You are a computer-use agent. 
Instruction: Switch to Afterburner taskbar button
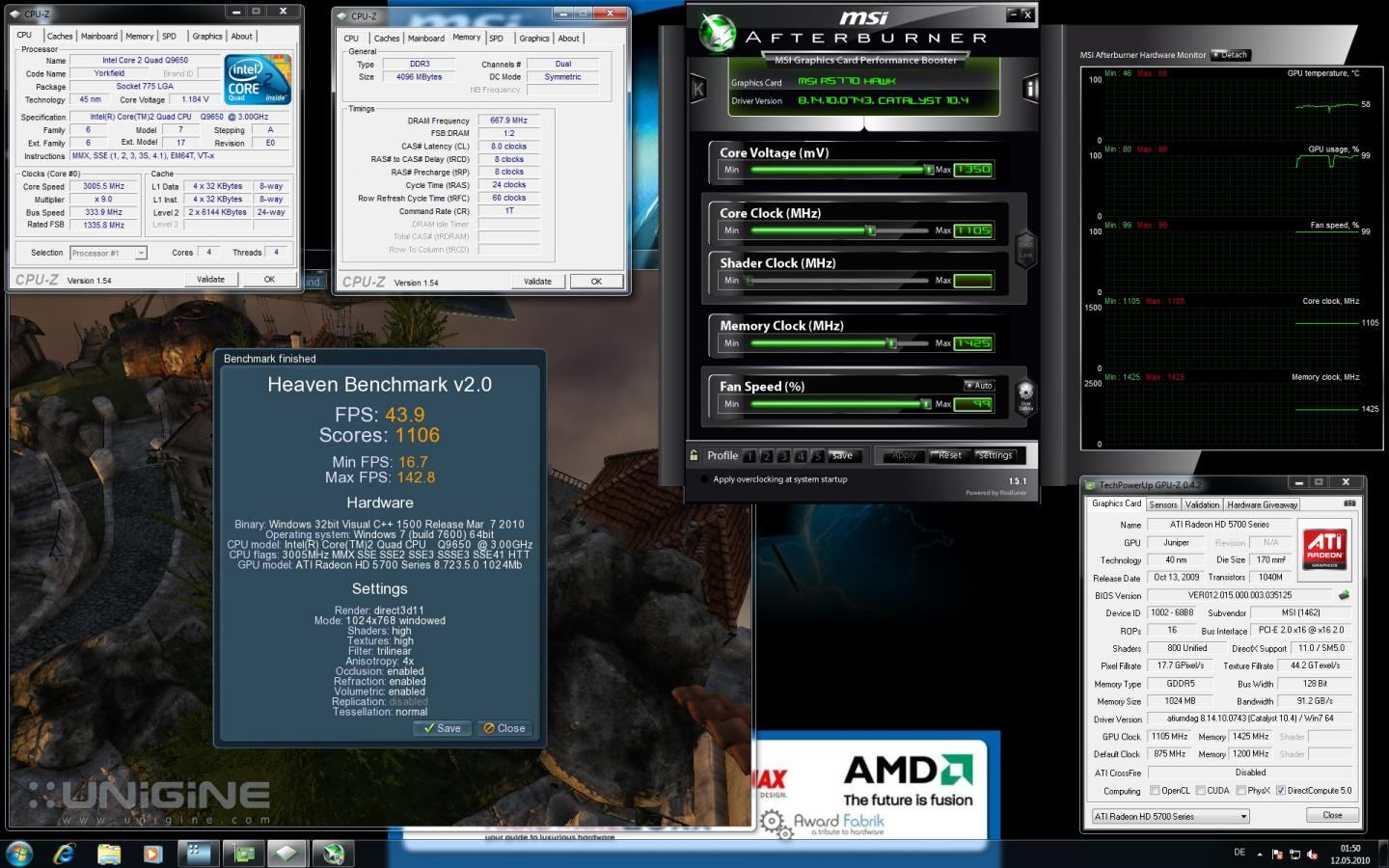(333, 854)
